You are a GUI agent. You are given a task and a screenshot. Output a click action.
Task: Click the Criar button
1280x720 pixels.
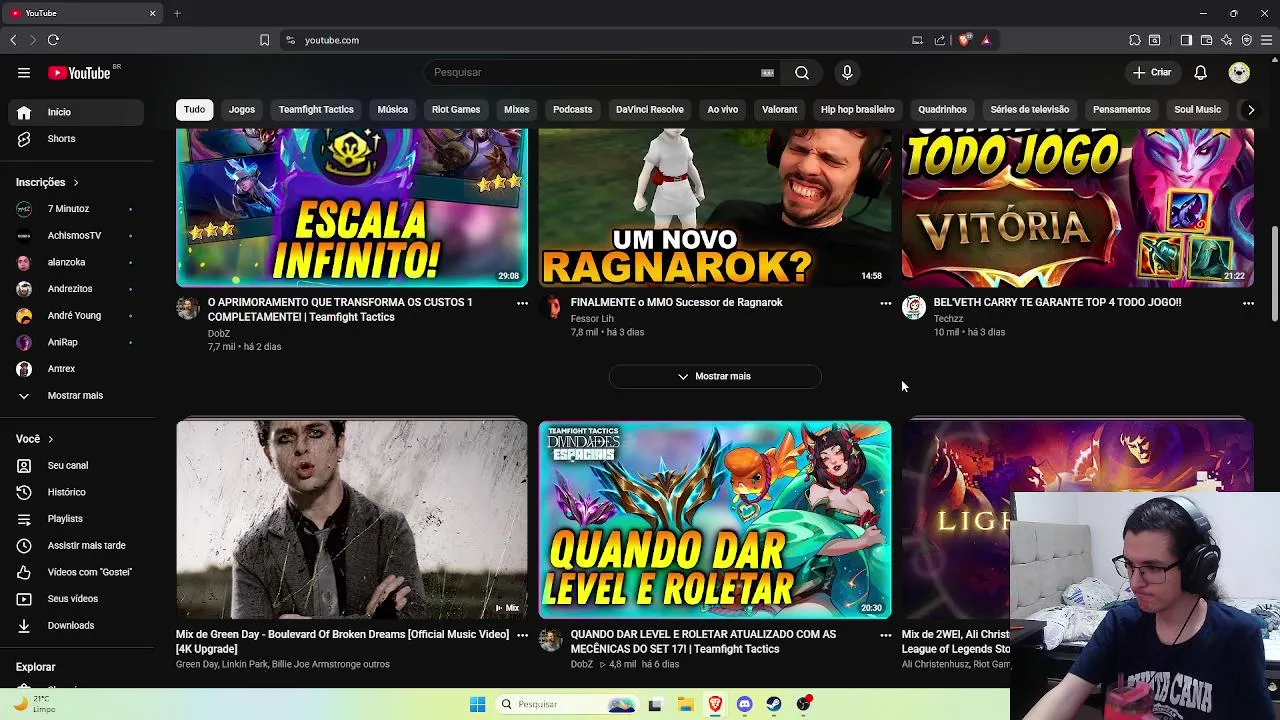tap(1151, 72)
